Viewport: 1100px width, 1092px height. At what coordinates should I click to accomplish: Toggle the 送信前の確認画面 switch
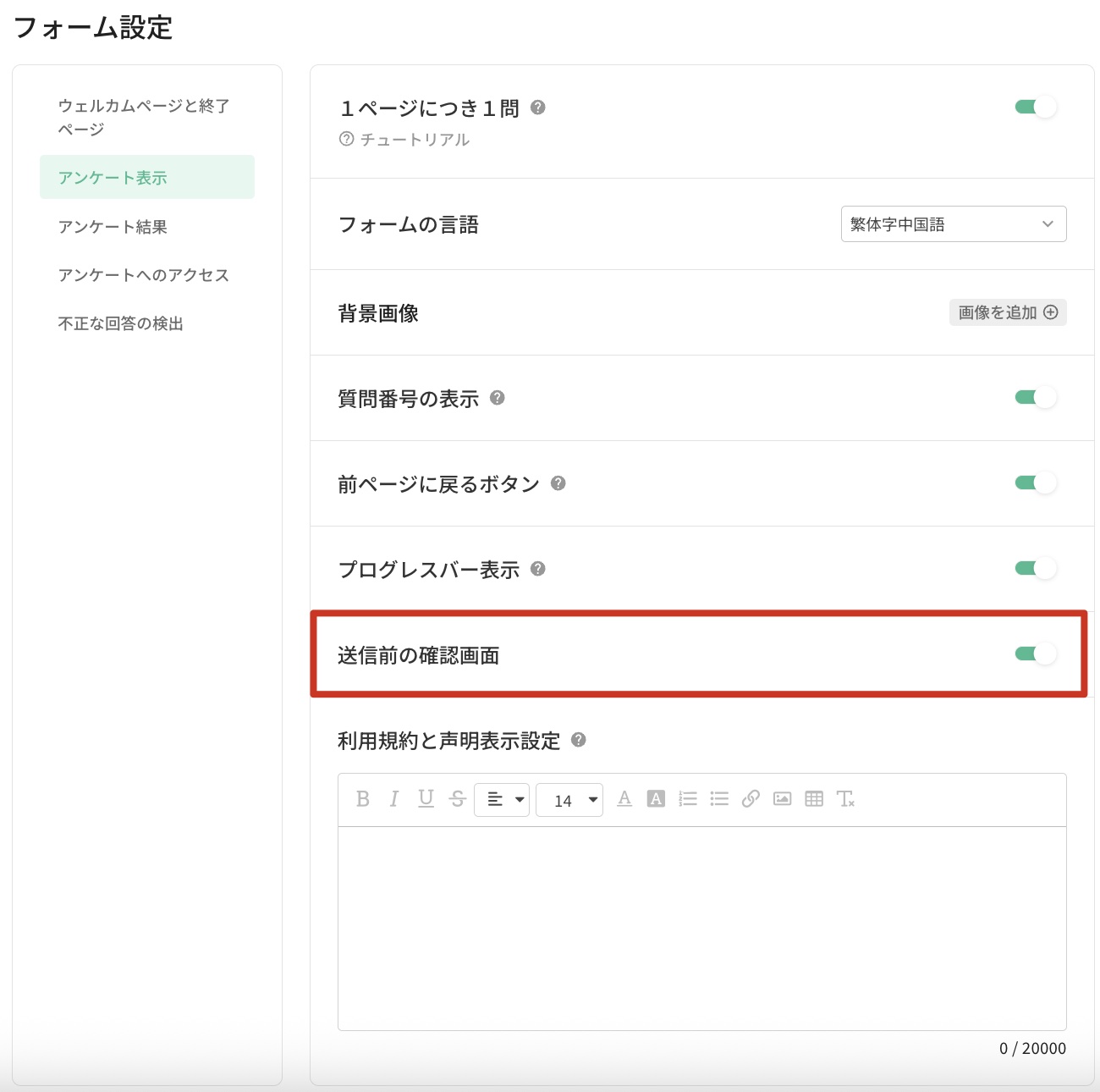tap(1036, 654)
